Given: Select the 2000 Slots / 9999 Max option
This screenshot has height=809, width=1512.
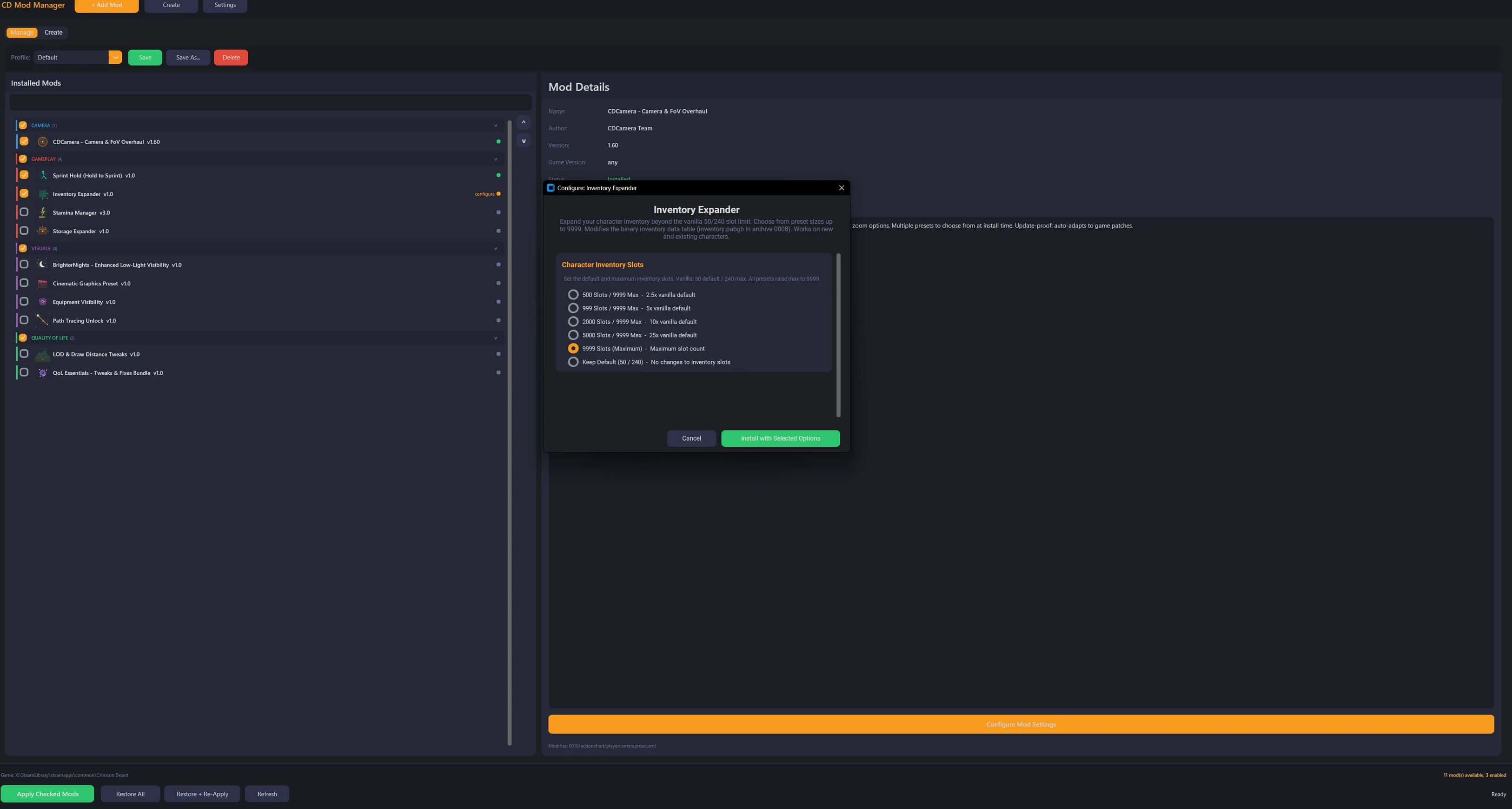Looking at the screenshot, I should pyautogui.click(x=573, y=322).
